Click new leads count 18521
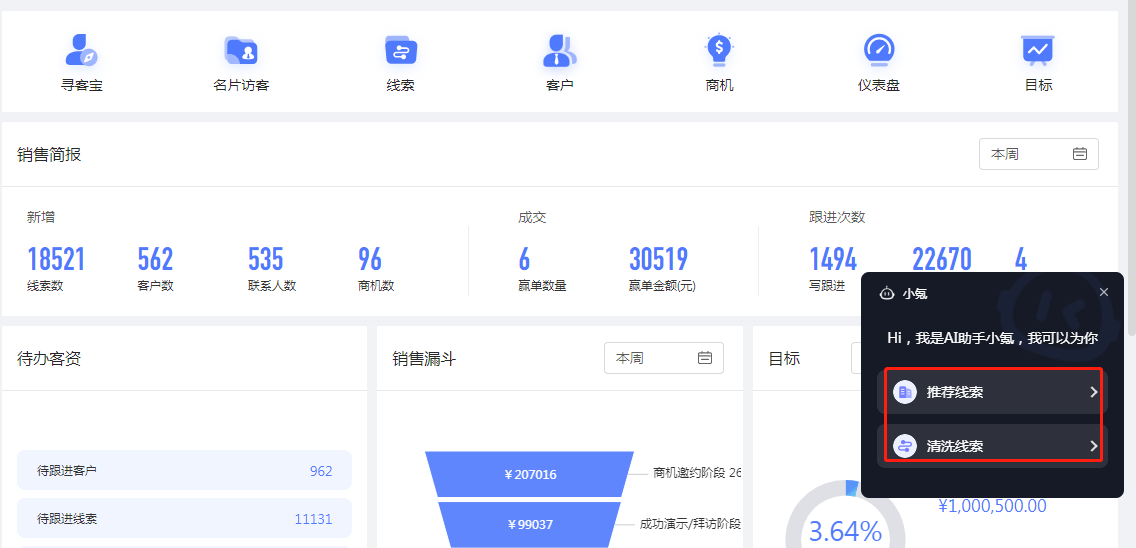 point(56,259)
